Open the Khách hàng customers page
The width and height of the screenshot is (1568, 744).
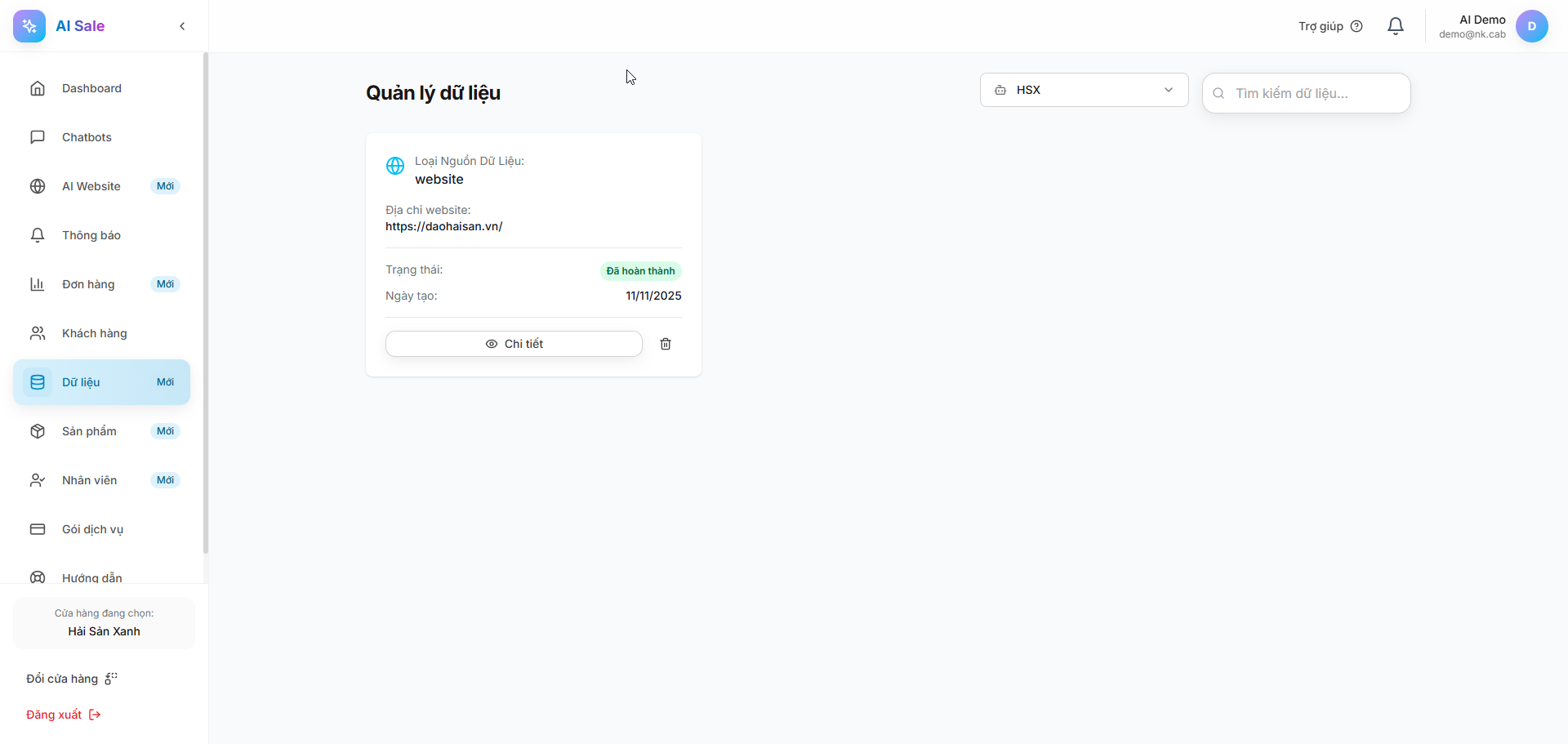point(95,333)
